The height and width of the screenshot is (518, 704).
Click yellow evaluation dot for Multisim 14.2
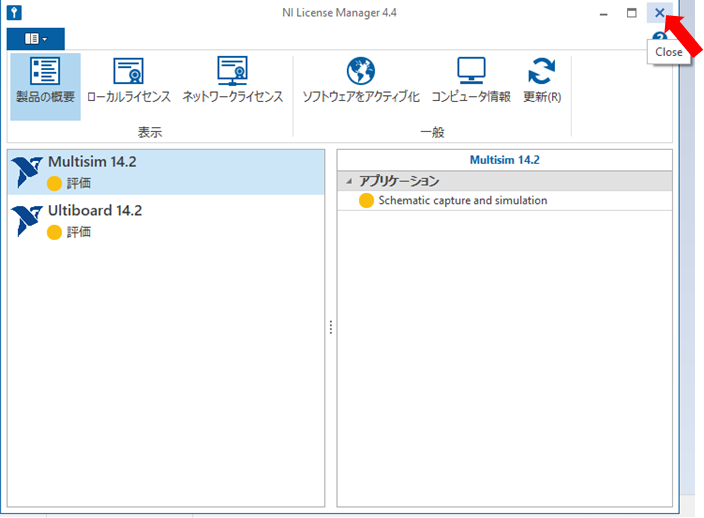tap(54, 183)
